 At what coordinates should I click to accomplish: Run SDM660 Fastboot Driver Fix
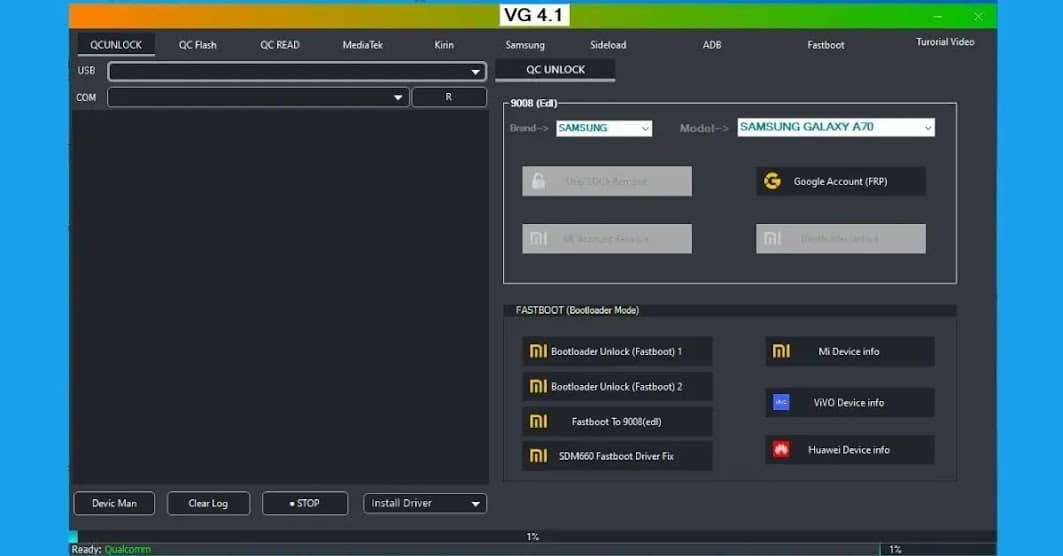tap(617, 456)
